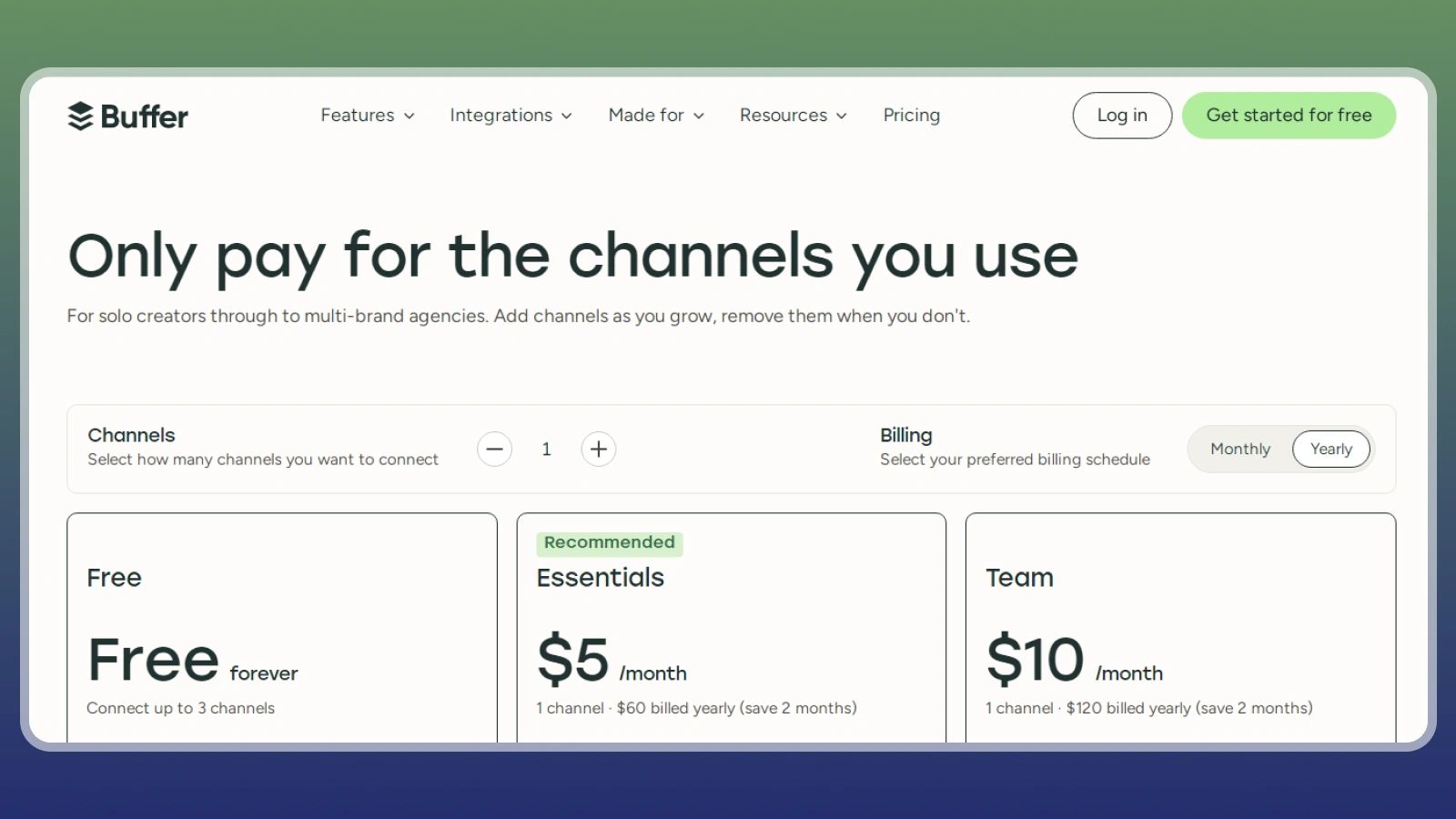Decrease the channel count with minus

coord(494,449)
